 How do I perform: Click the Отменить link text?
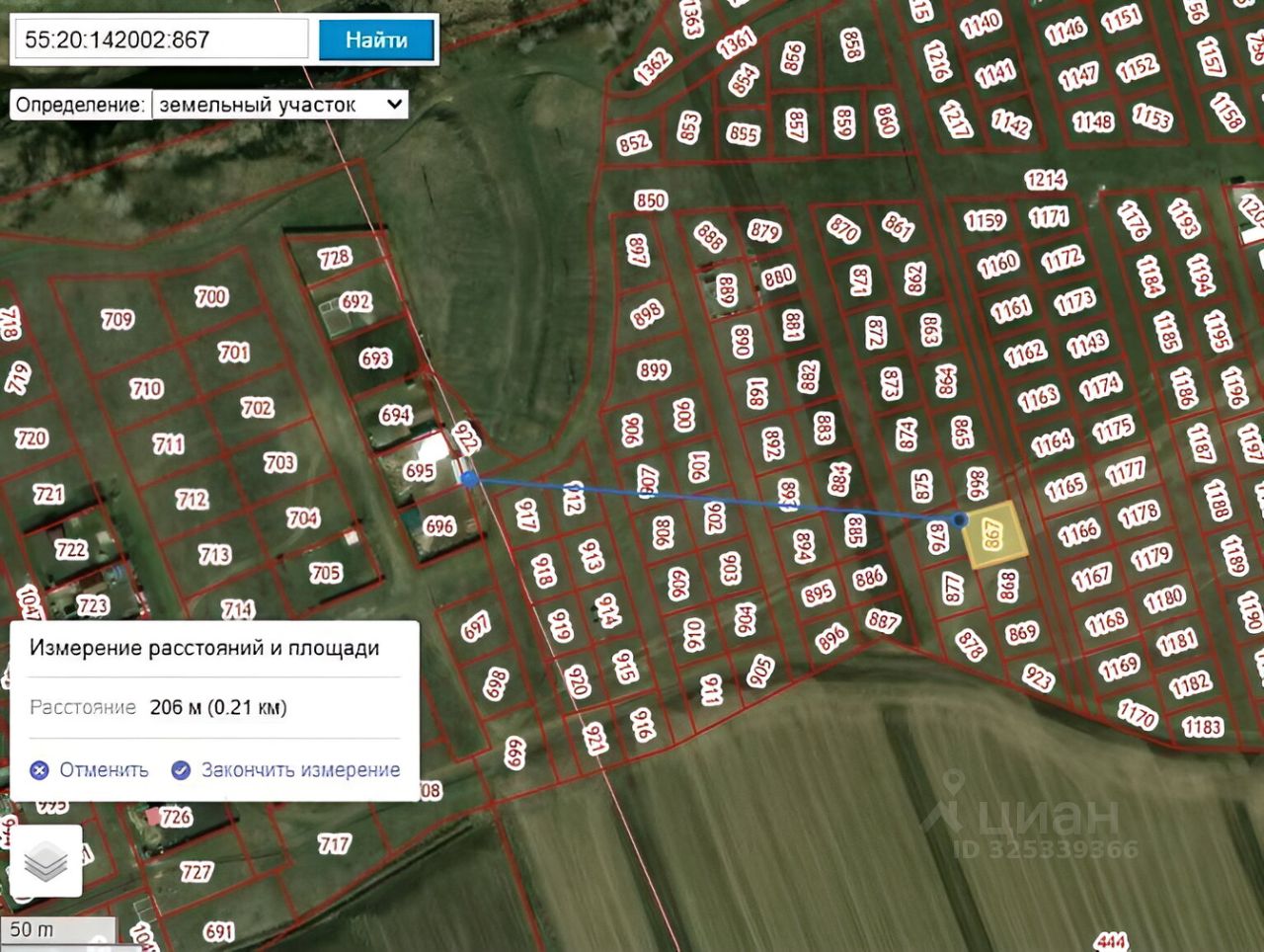coord(104,770)
